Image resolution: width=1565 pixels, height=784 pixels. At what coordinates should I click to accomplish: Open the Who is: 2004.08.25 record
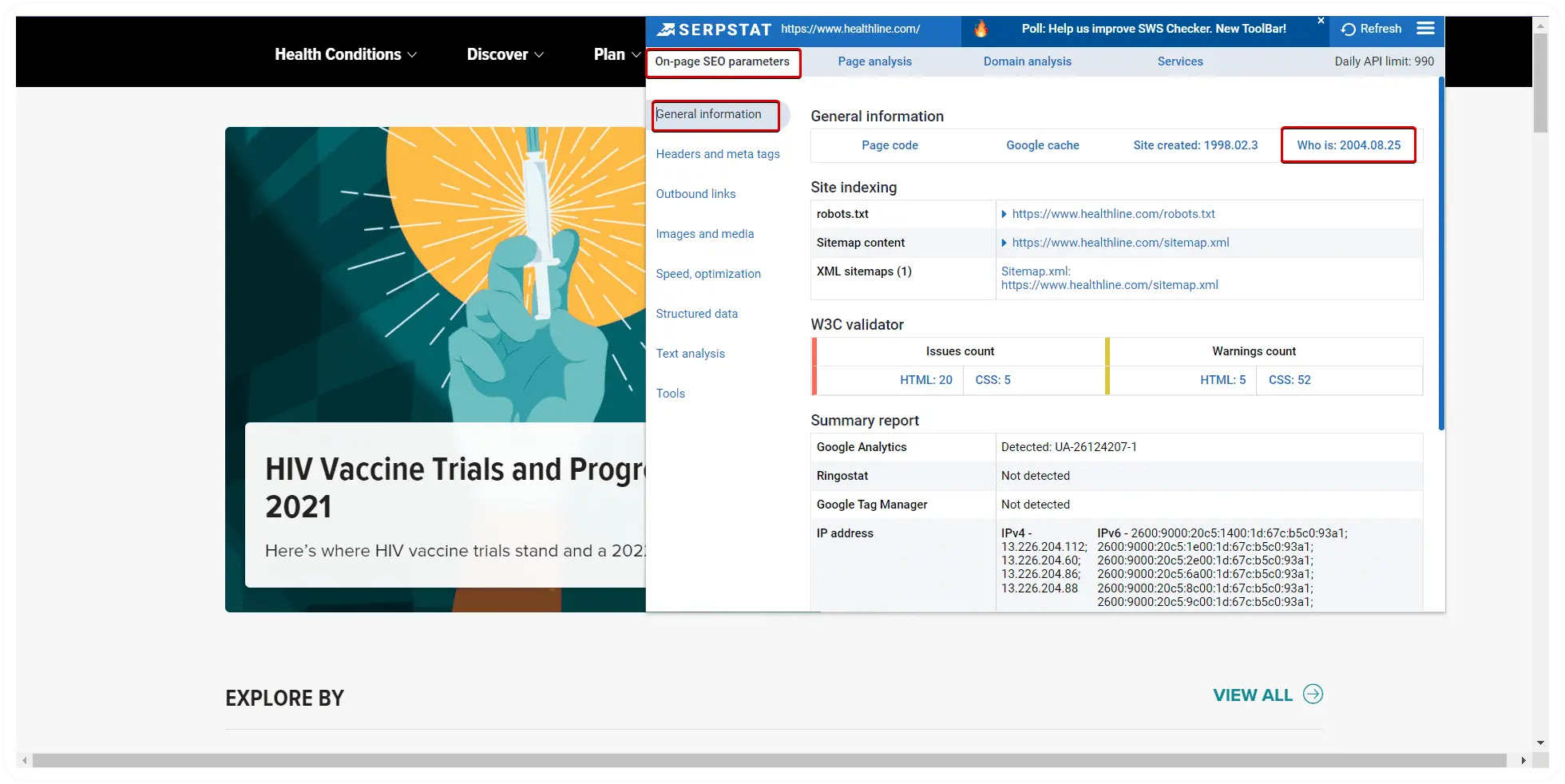(x=1348, y=145)
